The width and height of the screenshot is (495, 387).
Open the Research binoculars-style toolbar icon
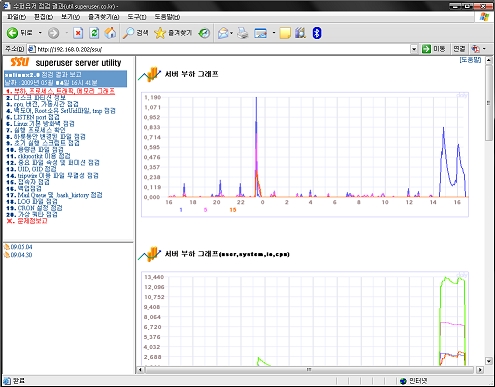click(x=300, y=33)
